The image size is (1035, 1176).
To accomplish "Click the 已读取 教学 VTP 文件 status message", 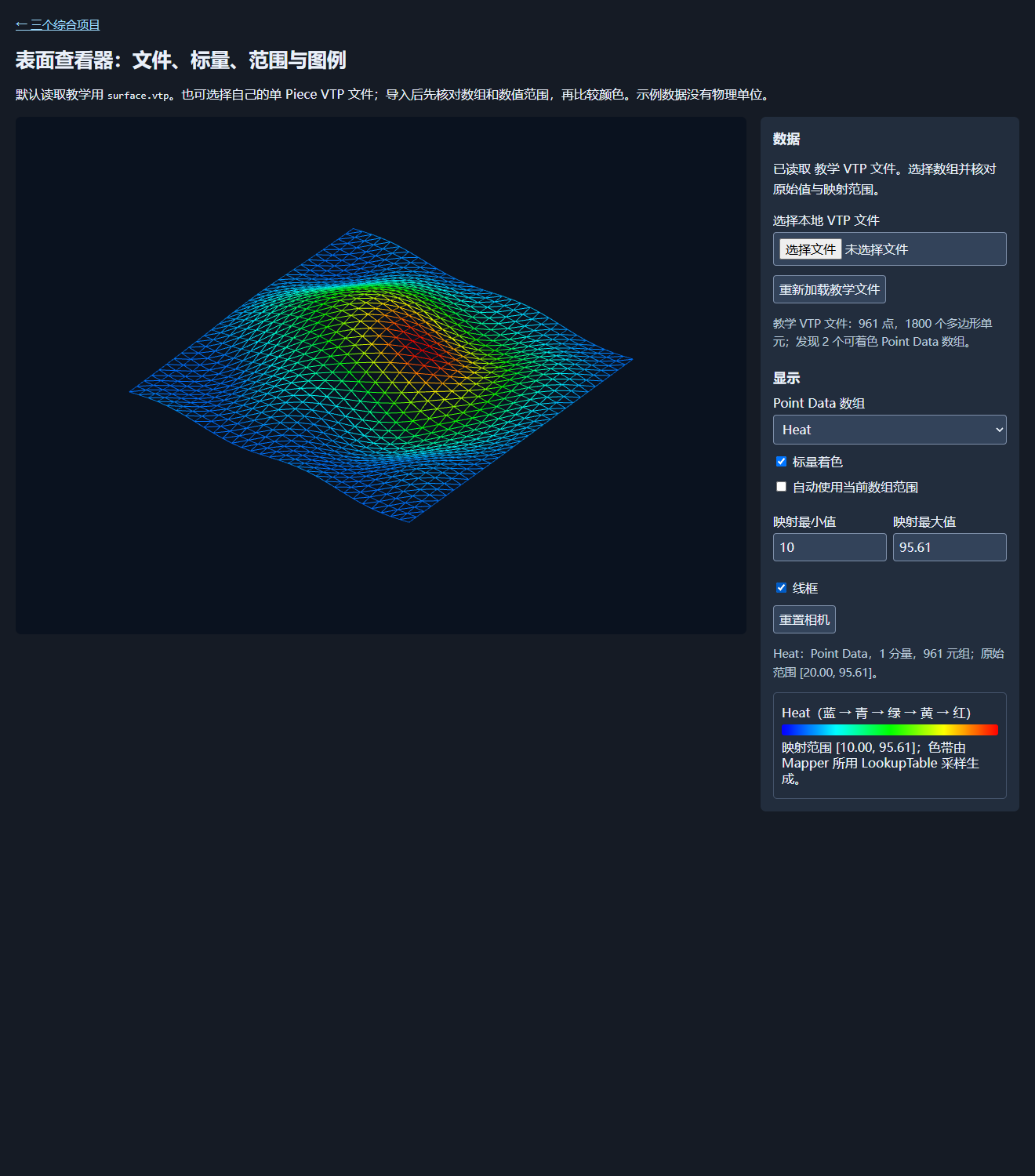I will (884, 179).
